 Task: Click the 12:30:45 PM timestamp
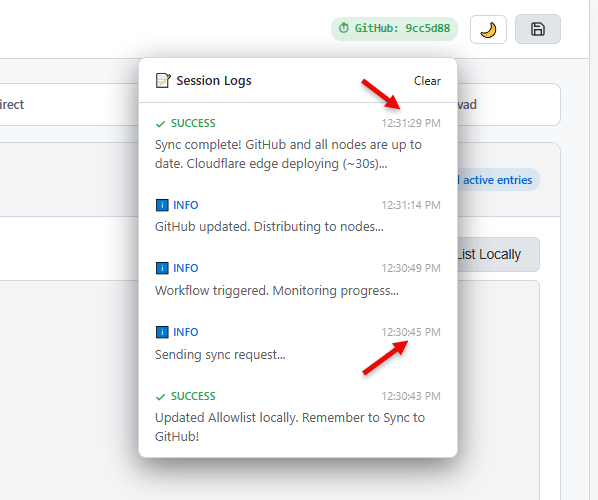pyautogui.click(x=411, y=332)
